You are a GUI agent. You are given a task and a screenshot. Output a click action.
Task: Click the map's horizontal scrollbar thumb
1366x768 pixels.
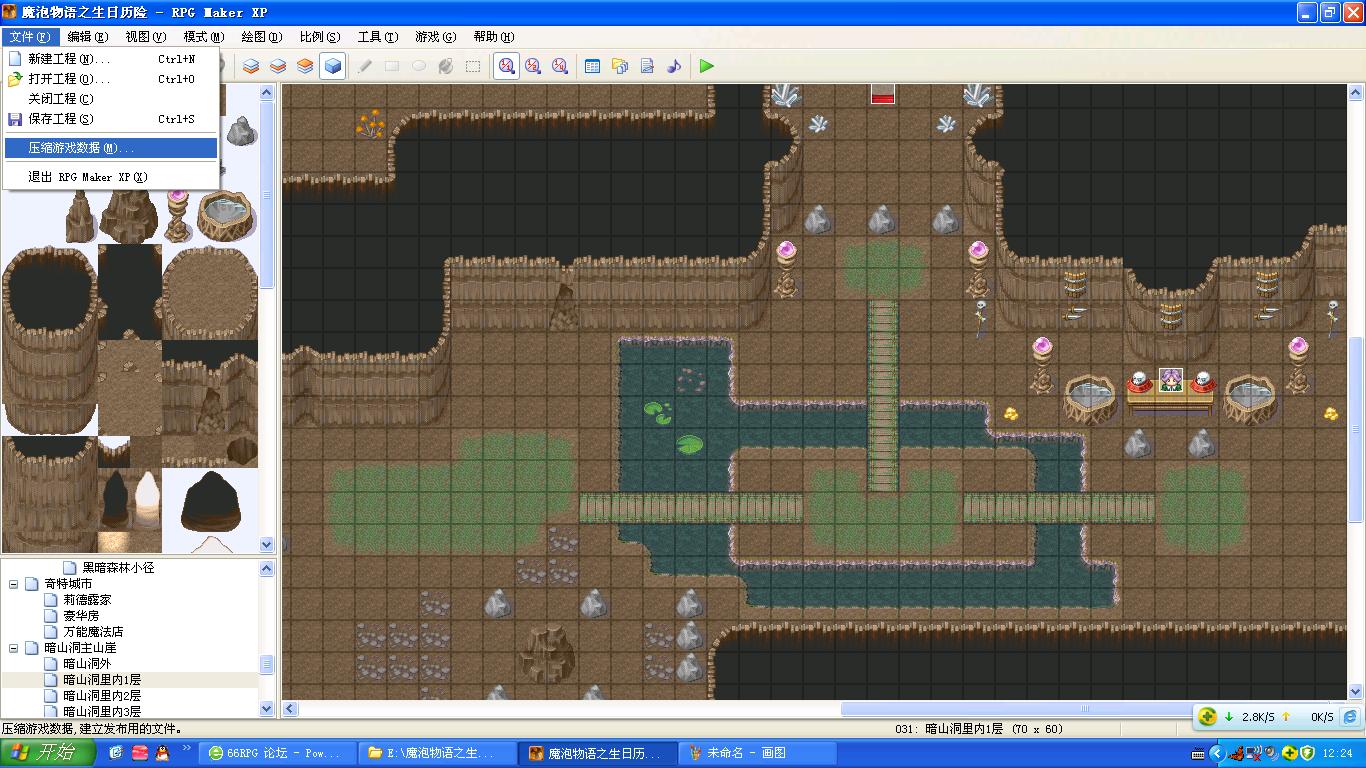click(x=1086, y=709)
